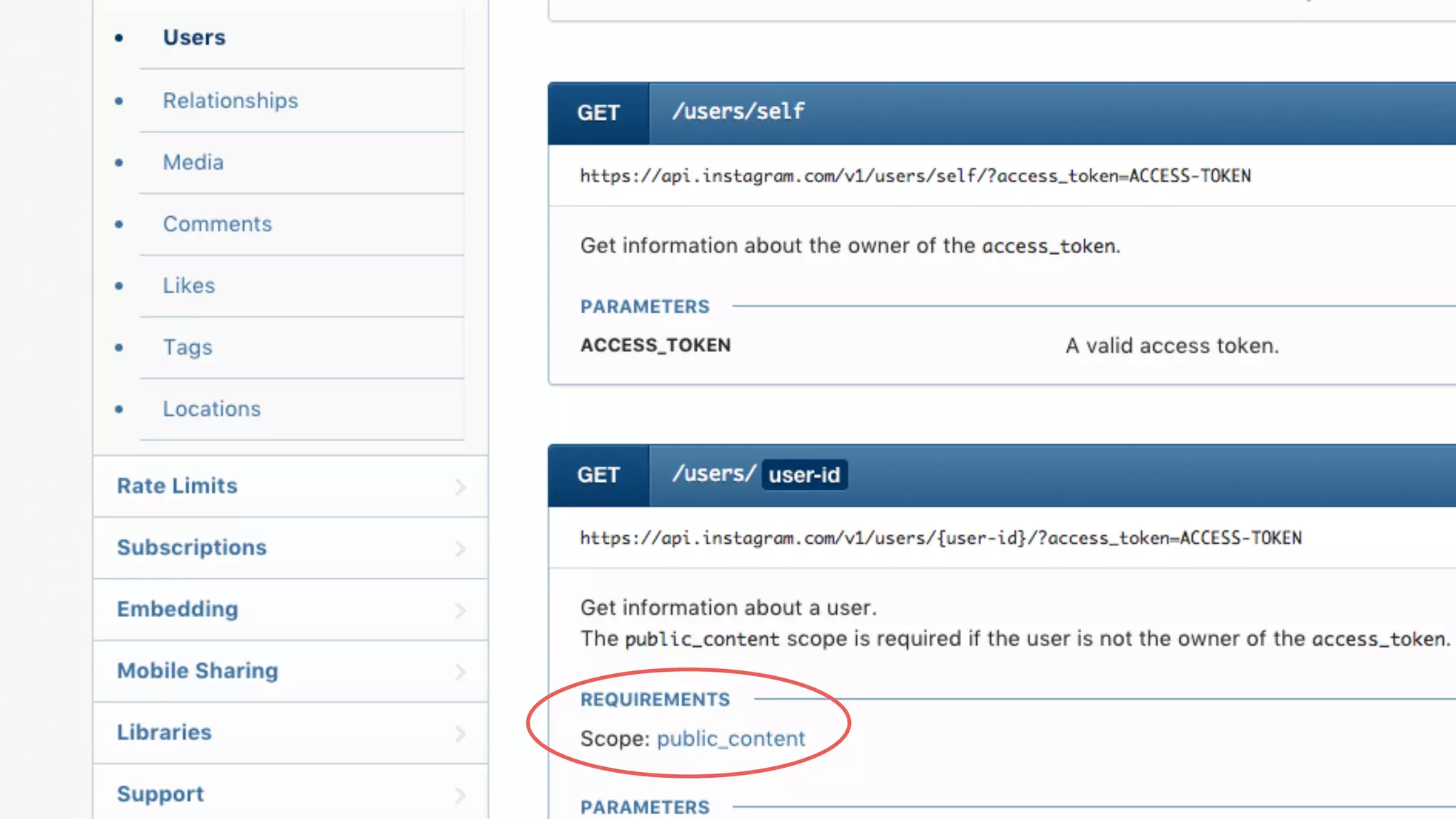Navigate to Tags endpoints
Viewport: 1456px width, 819px height.
[188, 348]
